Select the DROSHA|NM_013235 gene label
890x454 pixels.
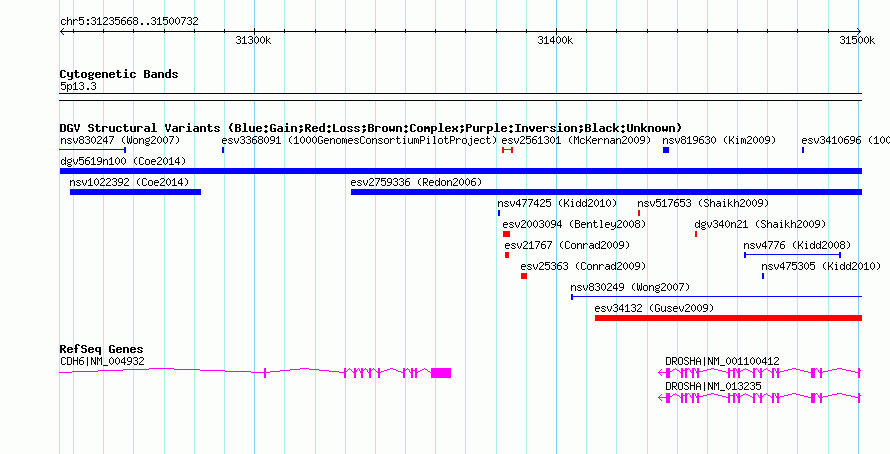tap(713, 386)
